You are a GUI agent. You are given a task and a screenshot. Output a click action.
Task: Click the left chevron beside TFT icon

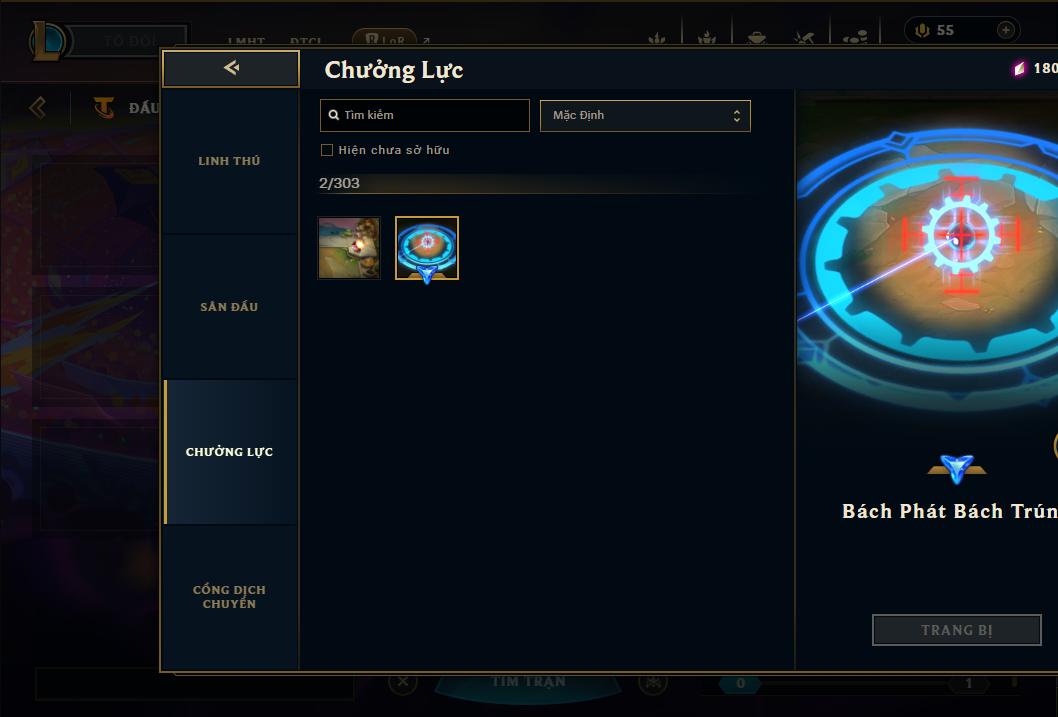click(x=38, y=107)
